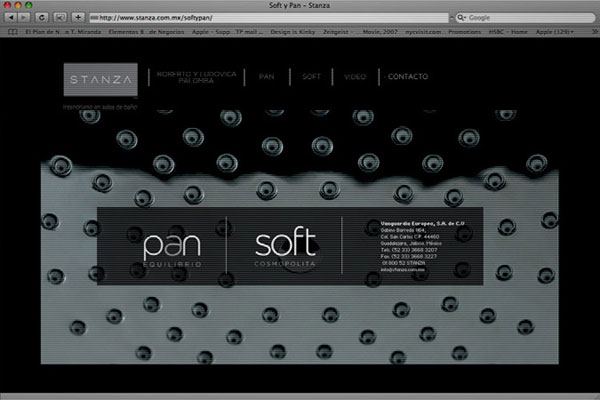Viewport: 600px width, 400px height.
Task: Open the VIDEO menu item
Action: [355, 77]
